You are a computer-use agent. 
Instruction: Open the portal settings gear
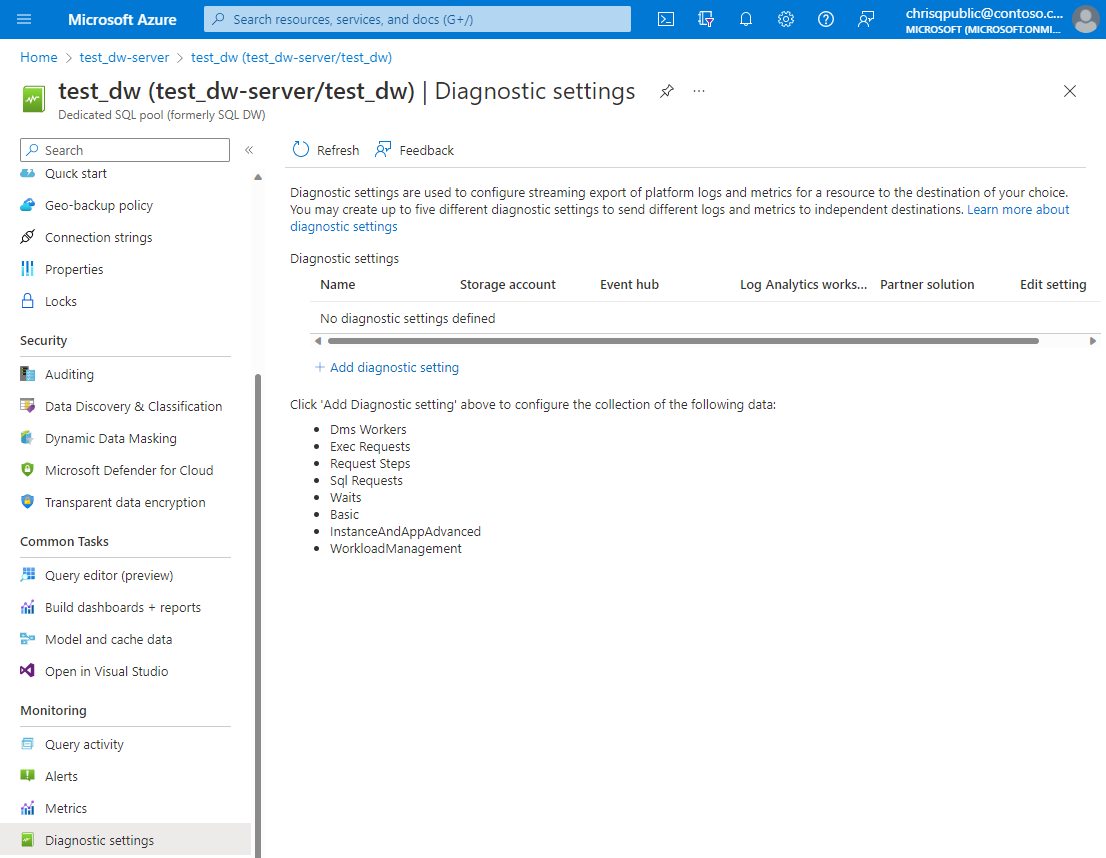(786, 19)
